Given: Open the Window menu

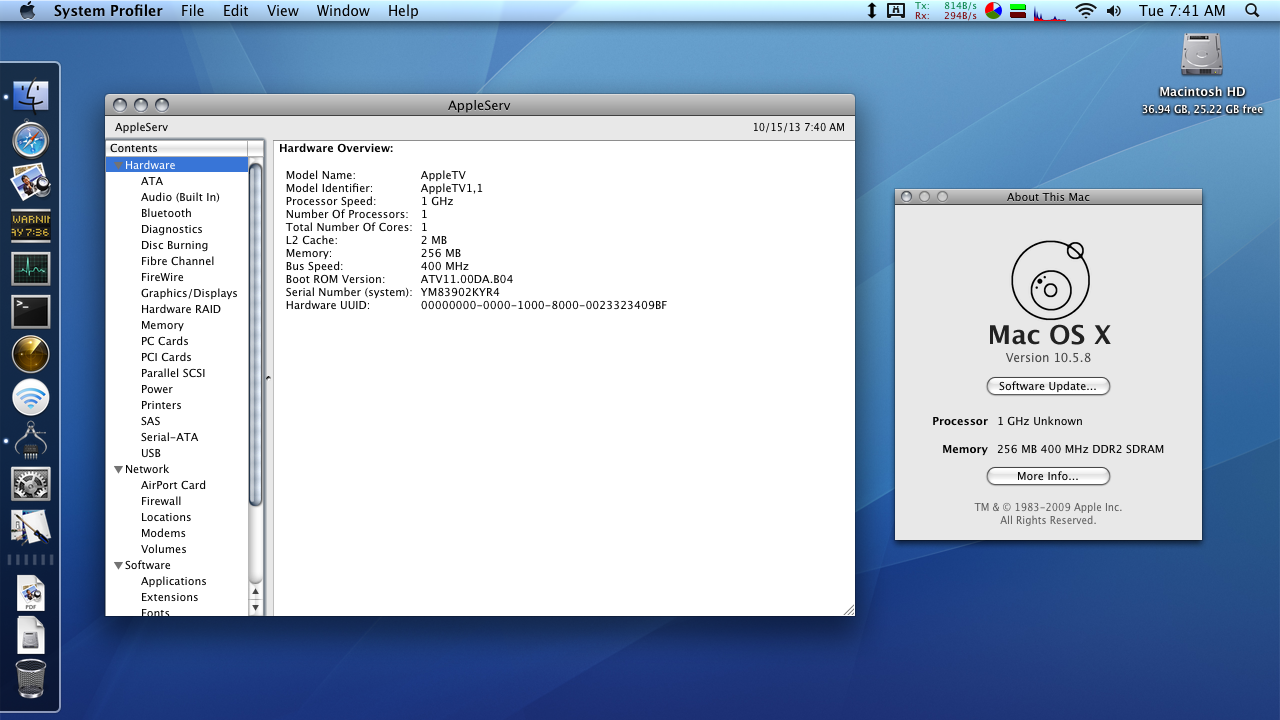Looking at the screenshot, I should click(343, 11).
